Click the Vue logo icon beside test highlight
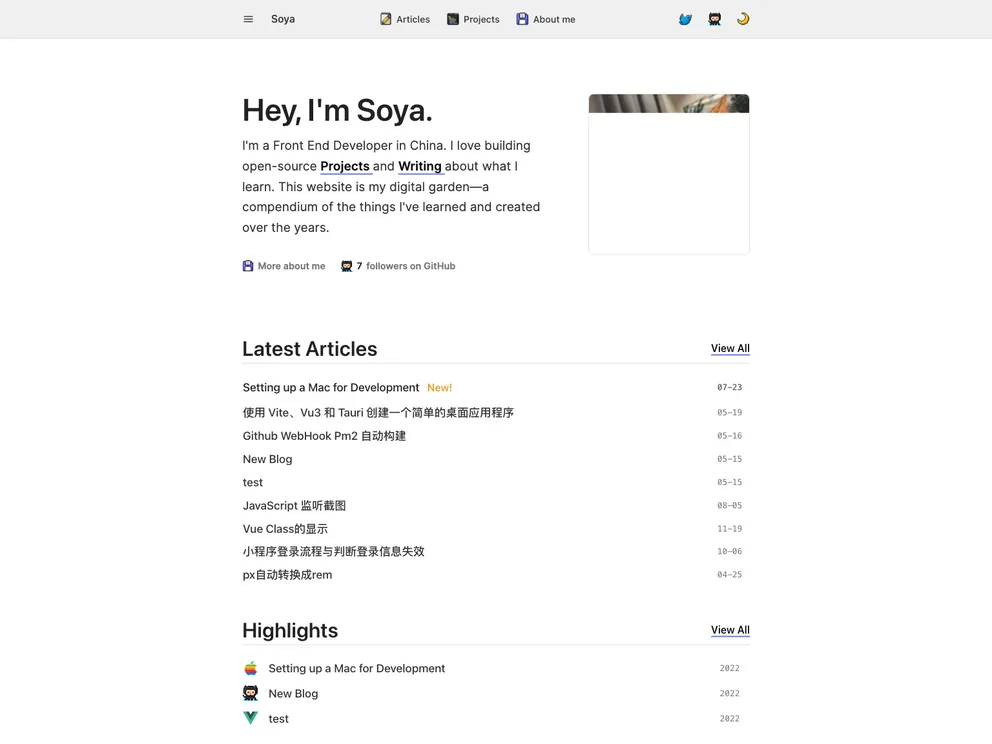This screenshot has height=744, width=992. (x=250, y=718)
